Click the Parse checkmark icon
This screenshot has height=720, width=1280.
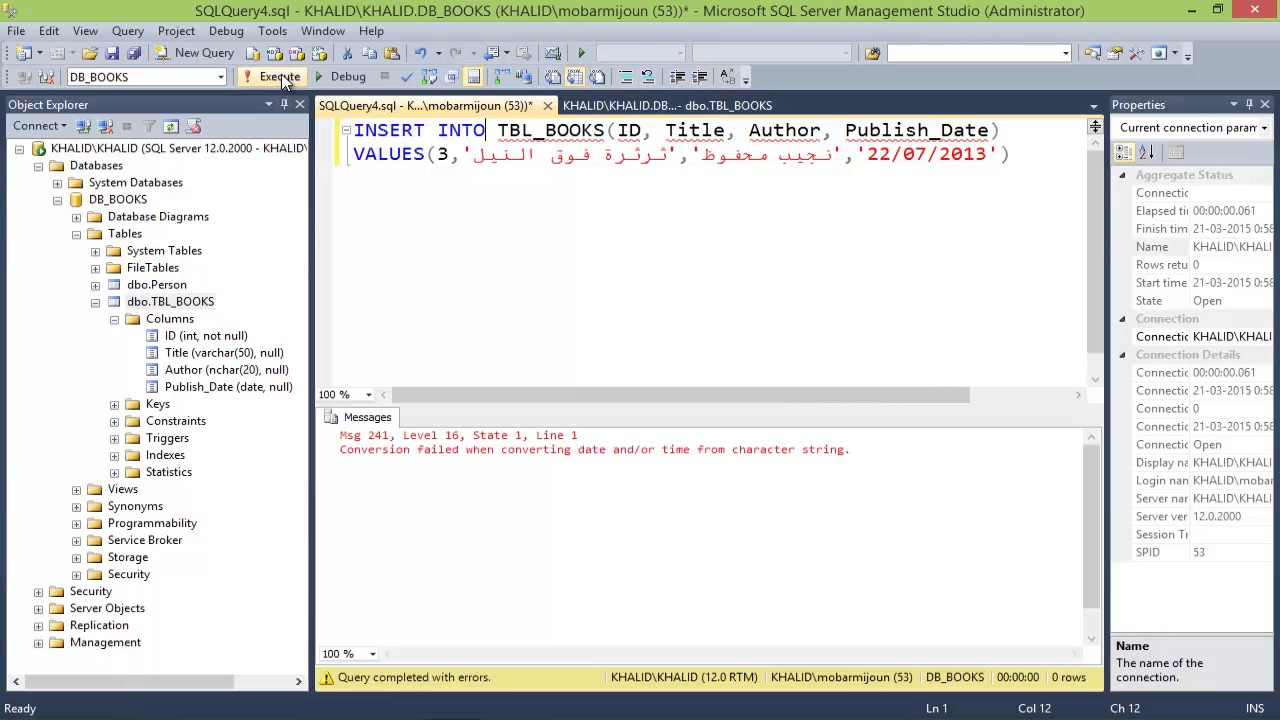[x=406, y=77]
